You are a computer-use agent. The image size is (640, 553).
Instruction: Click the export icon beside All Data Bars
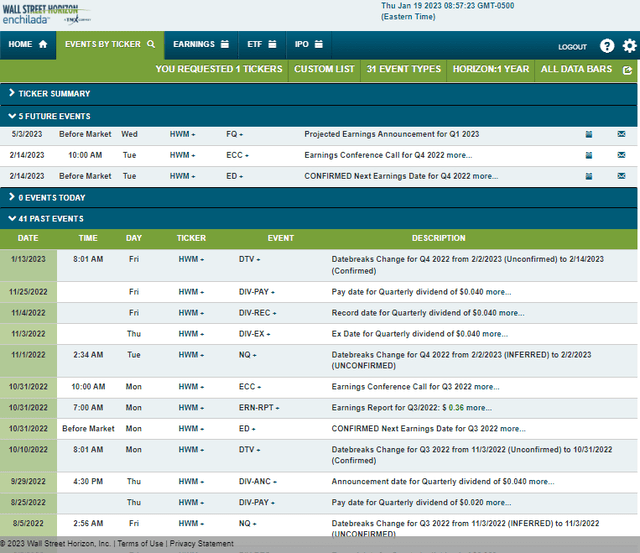[627, 70]
